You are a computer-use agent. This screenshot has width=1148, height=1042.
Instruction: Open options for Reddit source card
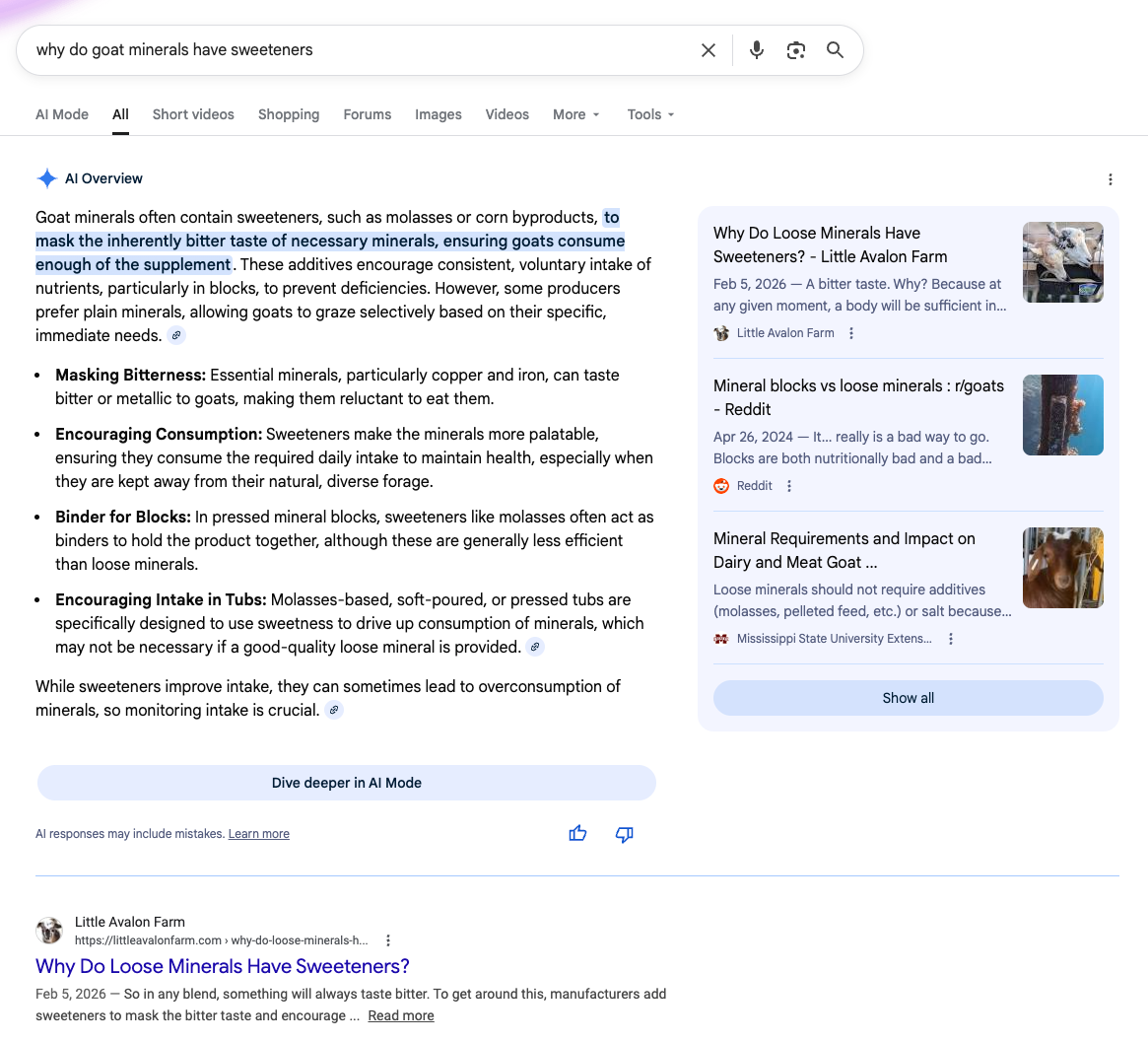pyautogui.click(x=789, y=486)
